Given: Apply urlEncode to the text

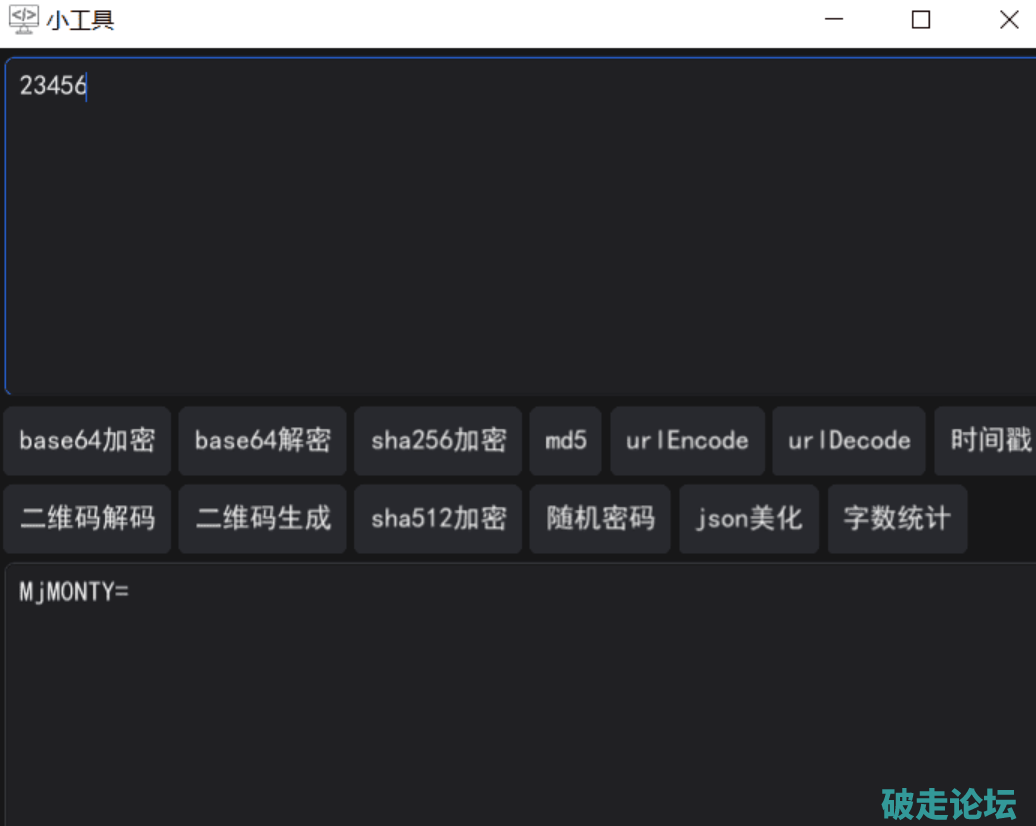Looking at the screenshot, I should (x=687, y=441).
